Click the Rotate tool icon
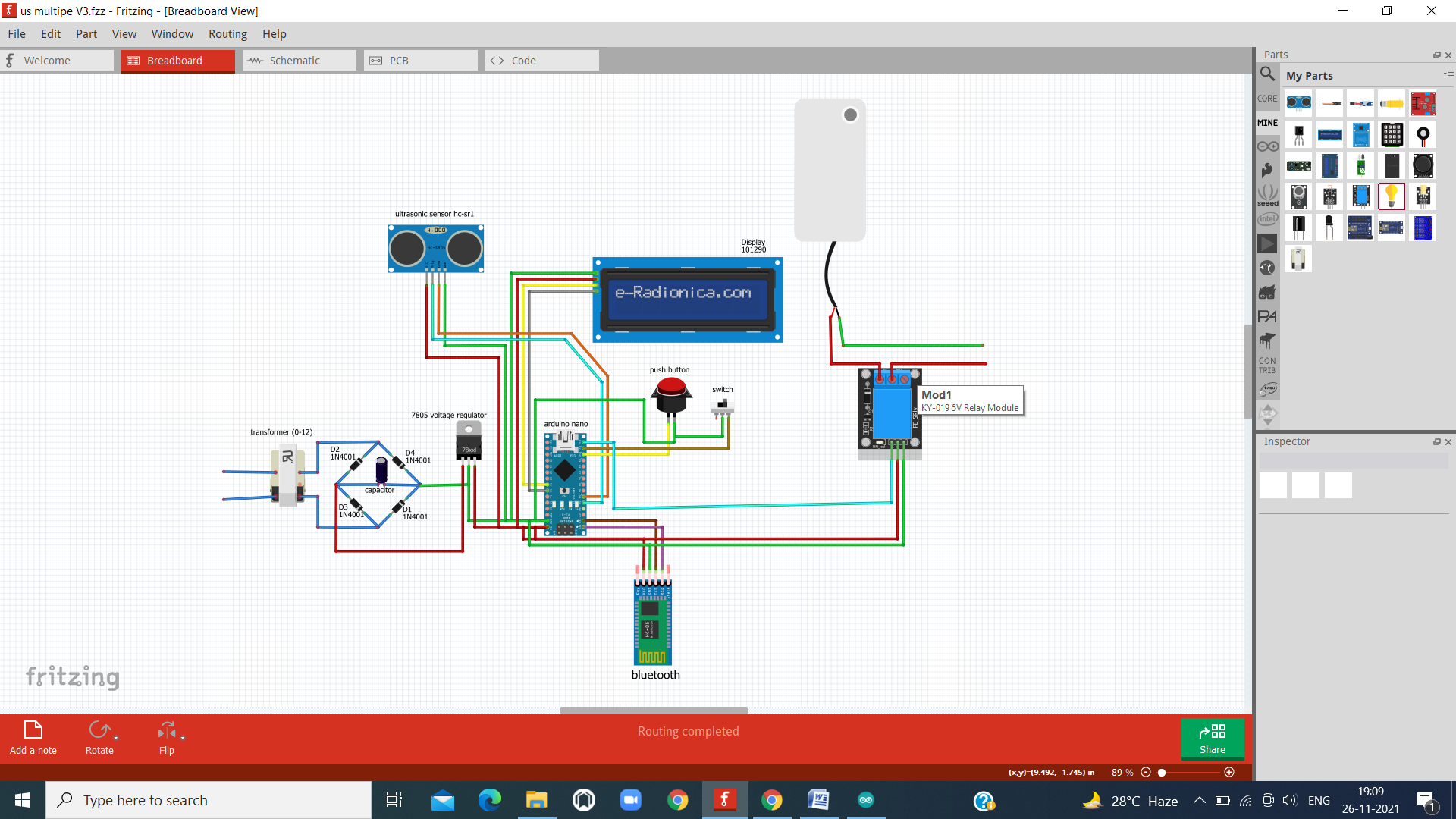The image size is (1456, 819). pyautogui.click(x=99, y=730)
